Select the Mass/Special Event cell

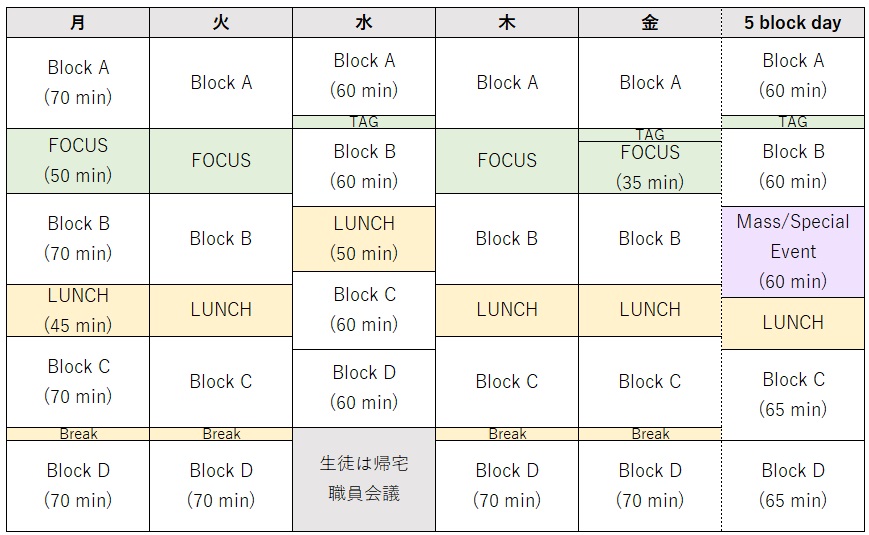click(x=792, y=251)
